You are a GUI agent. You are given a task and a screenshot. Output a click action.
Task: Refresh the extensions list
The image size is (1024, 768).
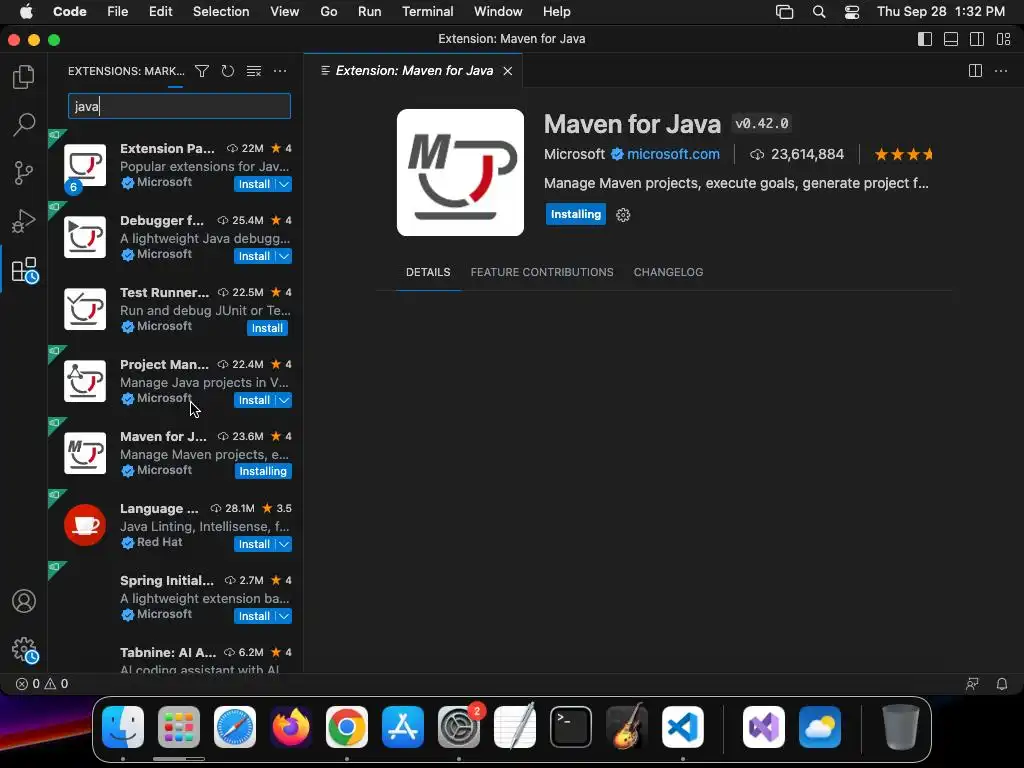227,71
